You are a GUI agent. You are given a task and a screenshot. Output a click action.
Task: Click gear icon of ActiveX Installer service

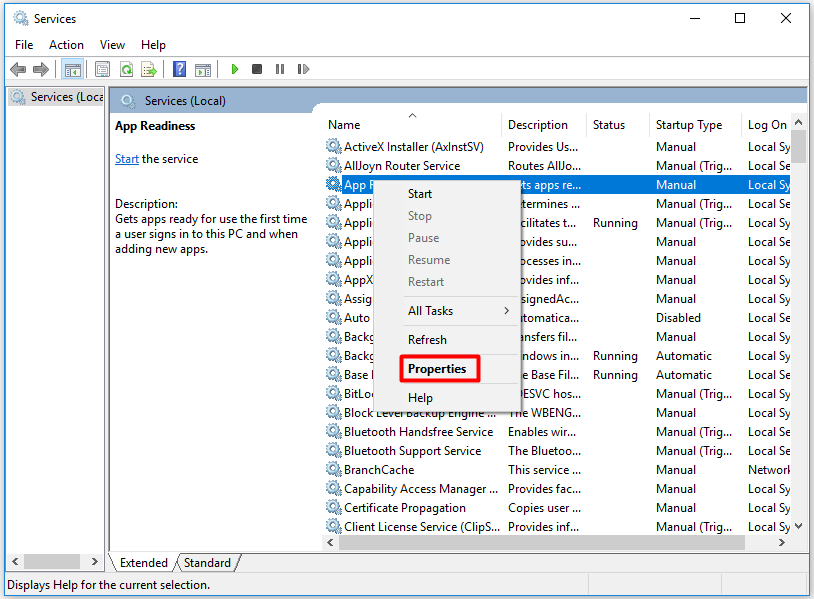(x=333, y=146)
